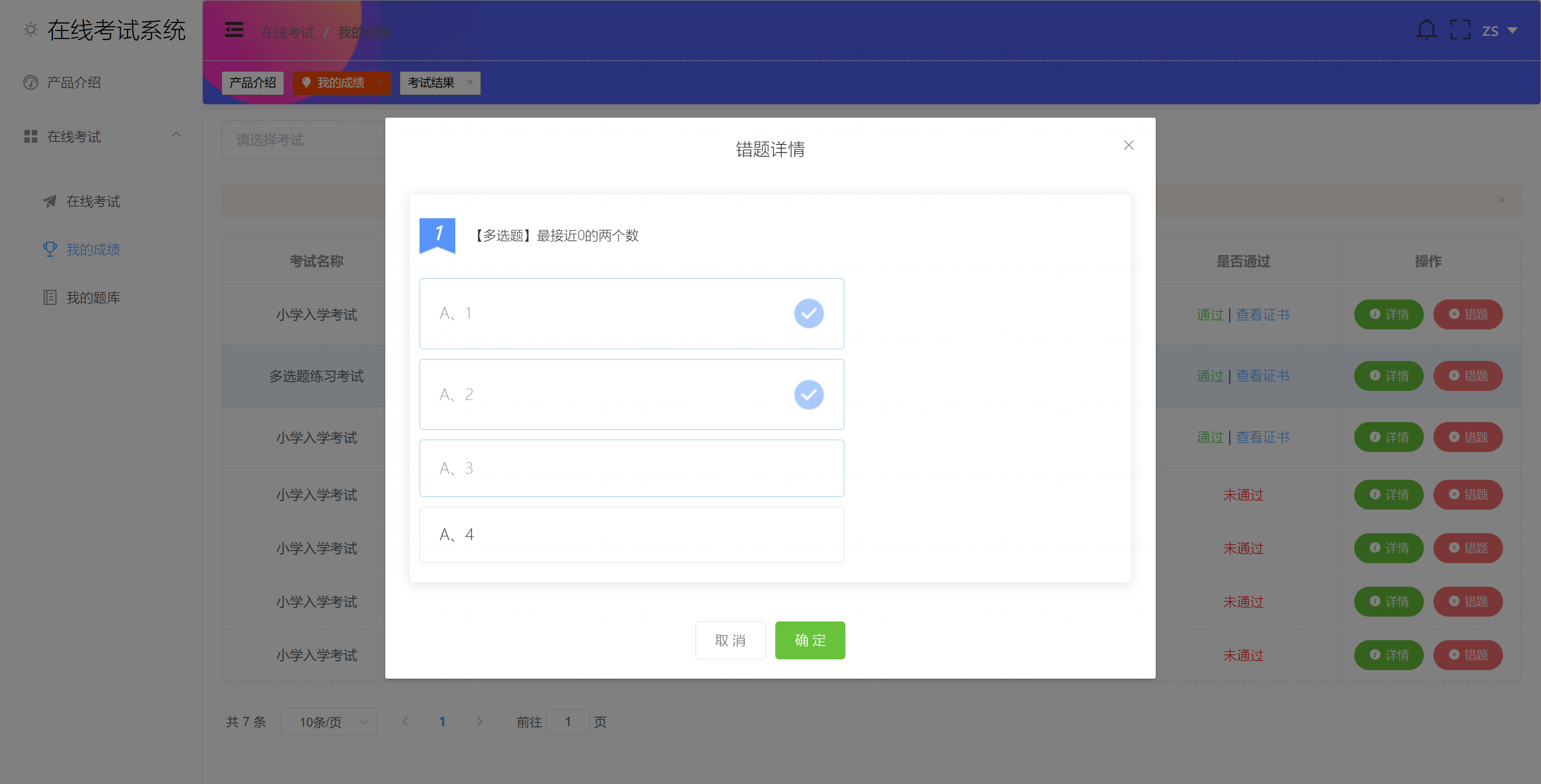Click the 取消 cancel button
The width and height of the screenshot is (1541, 784).
(x=730, y=641)
